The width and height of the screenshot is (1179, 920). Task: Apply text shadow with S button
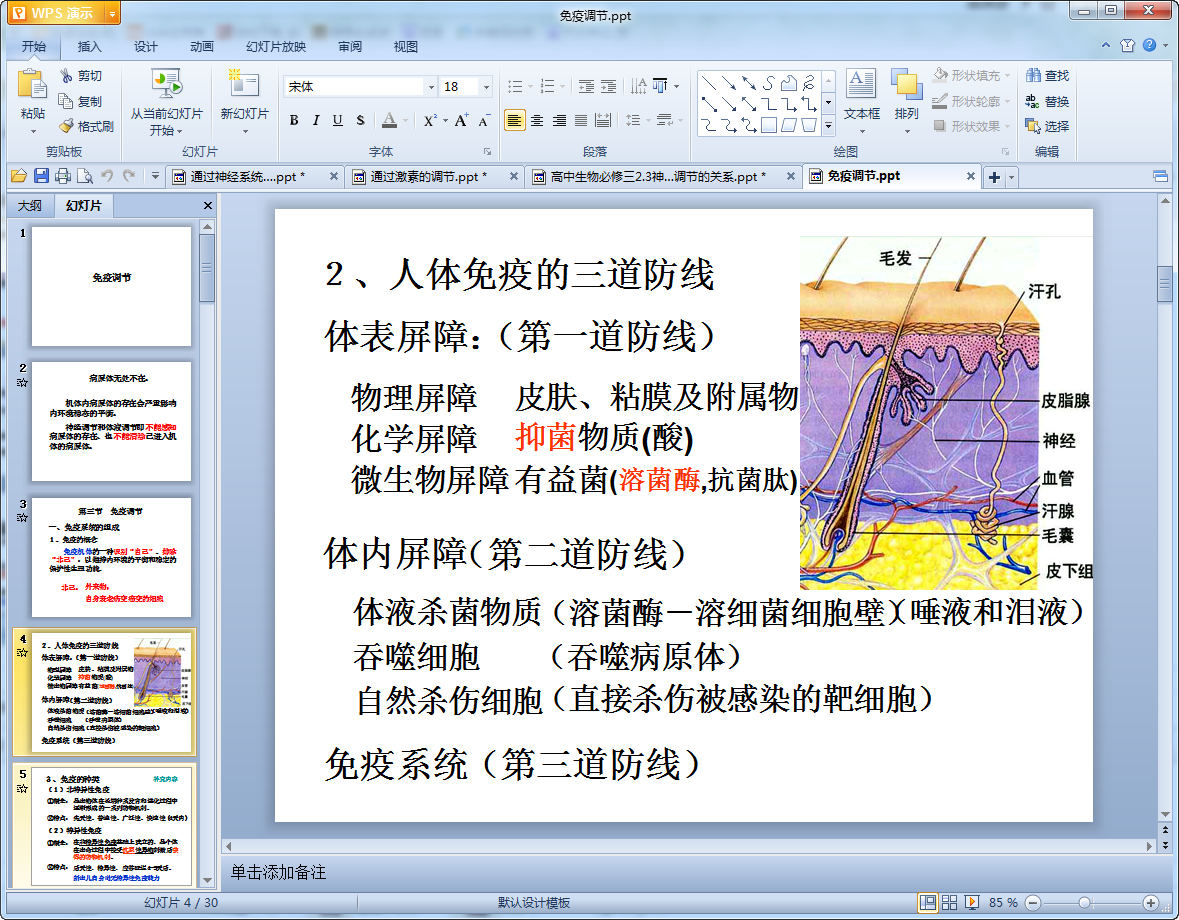point(360,120)
